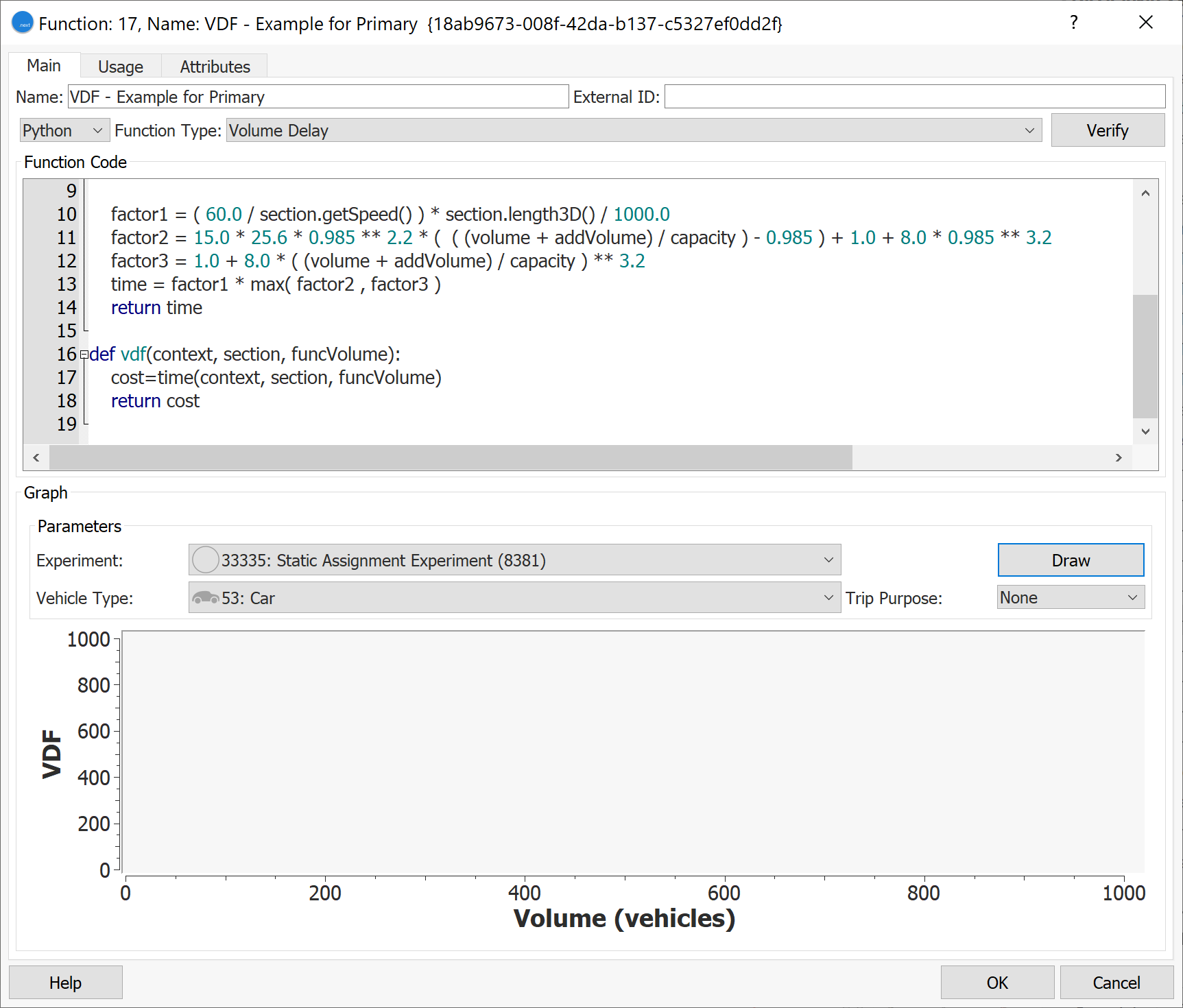Click the External ID input field

[914, 97]
